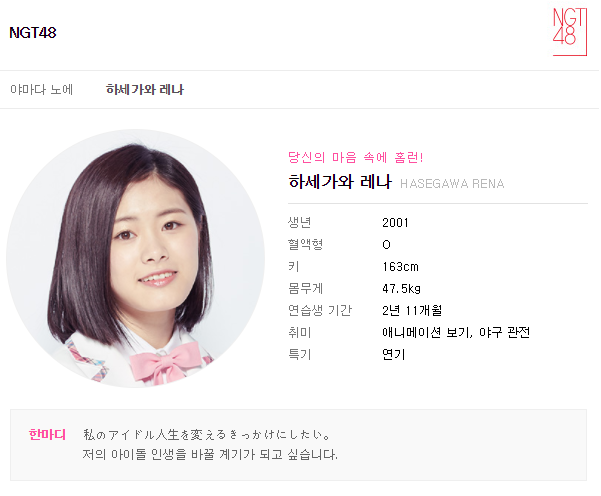The height and width of the screenshot is (496, 601).
Task: Click the weight value 47.5kg
Action: click(x=401, y=289)
